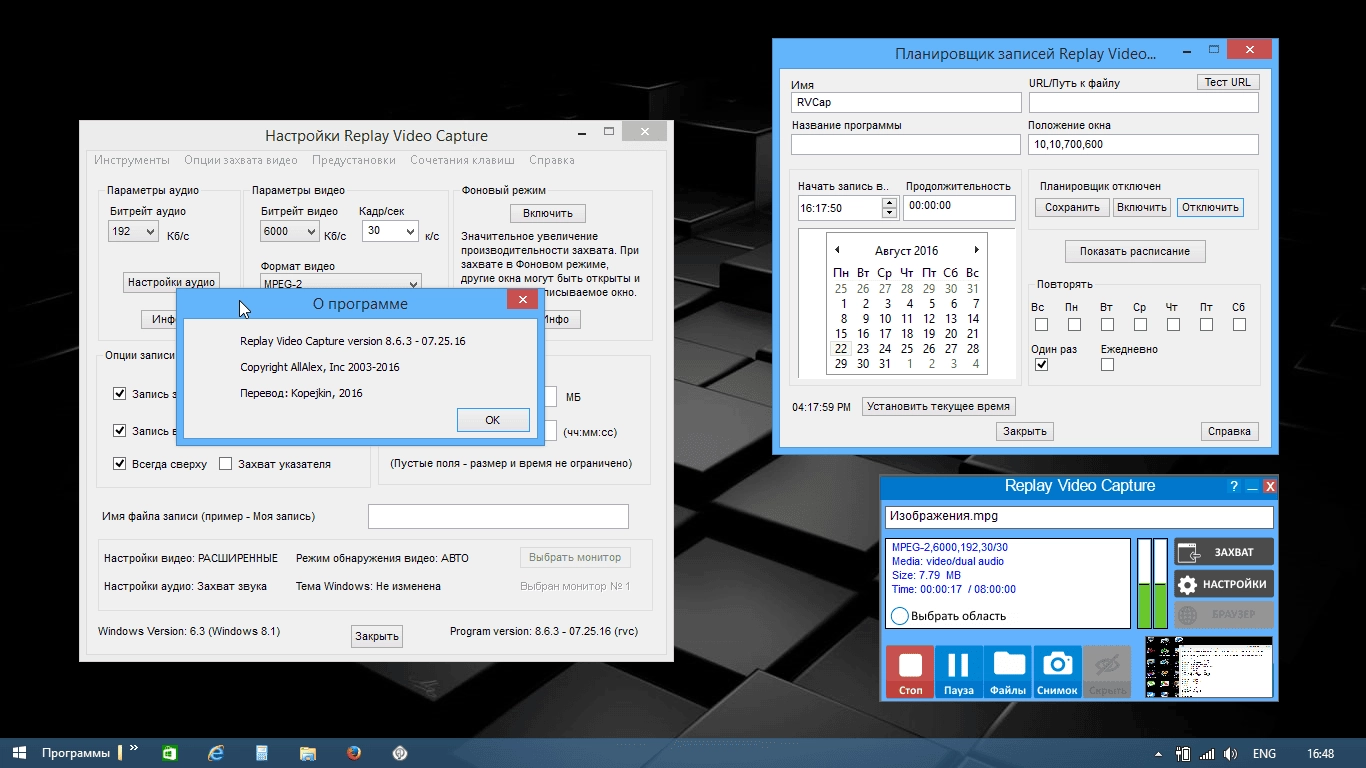Viewport: 1366px width, 768px height.
Task: Launch Firefox from the taskbar
Action: pos(354,753)
